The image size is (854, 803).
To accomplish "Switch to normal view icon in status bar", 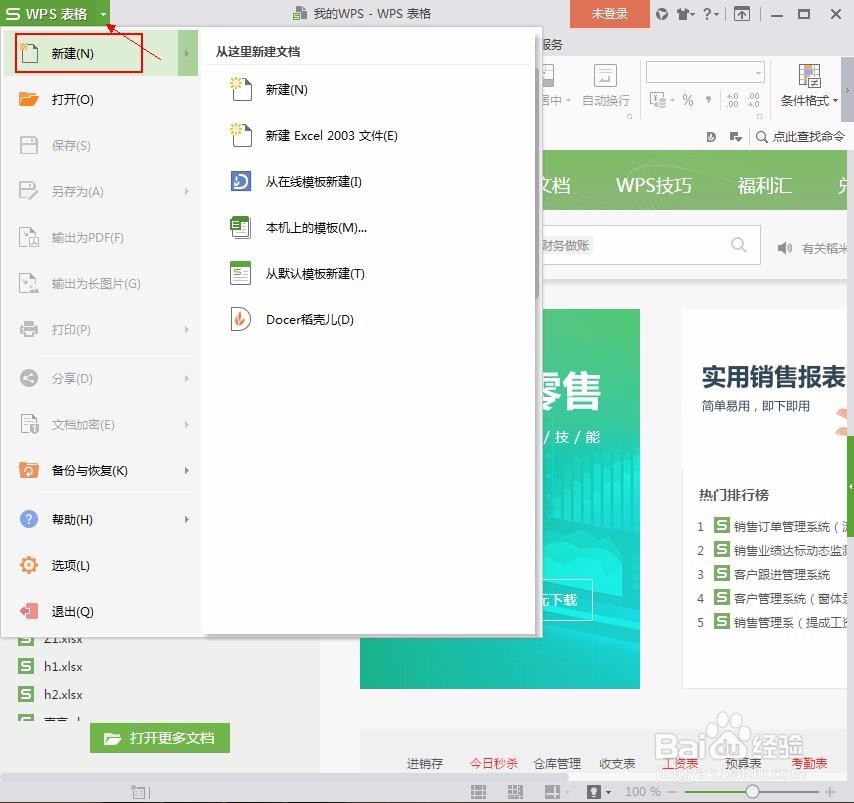I will [x=478, y=791].
